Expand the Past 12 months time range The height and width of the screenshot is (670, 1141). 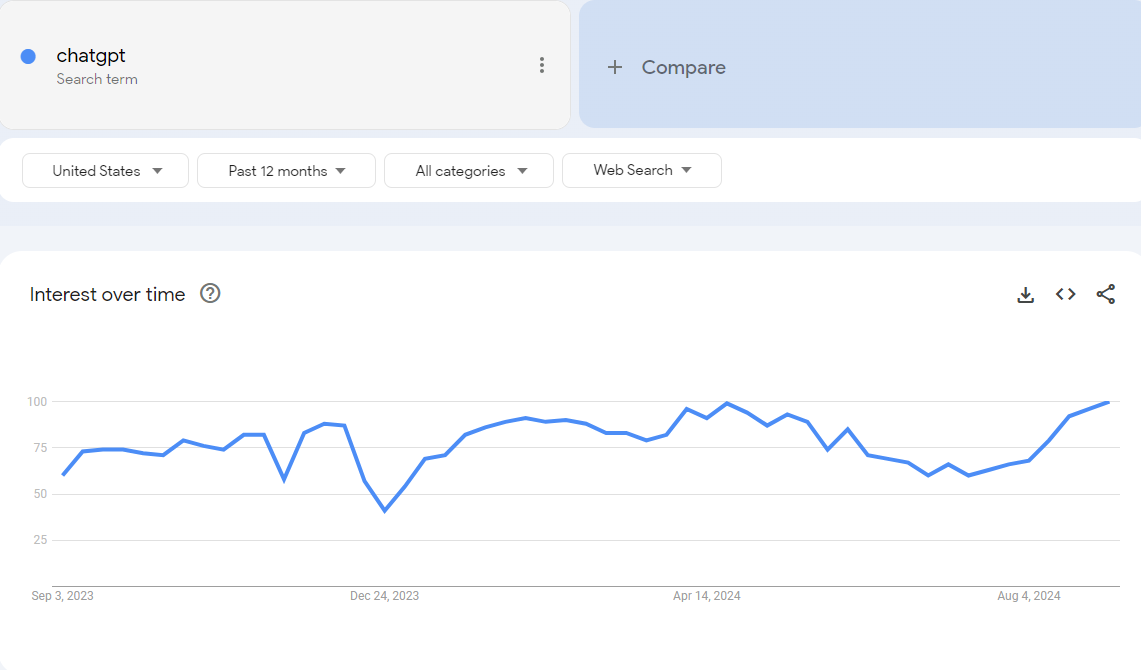pyautogui.click(x=286, y=171)
